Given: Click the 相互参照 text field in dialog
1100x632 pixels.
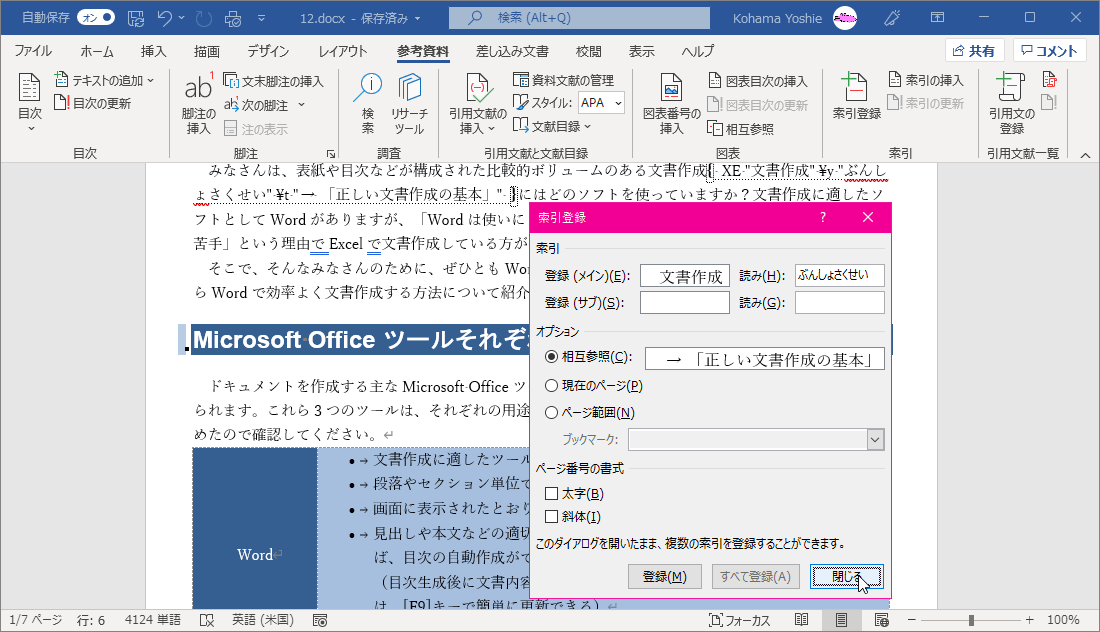Looking at the screenshot, I should (765, 358).
